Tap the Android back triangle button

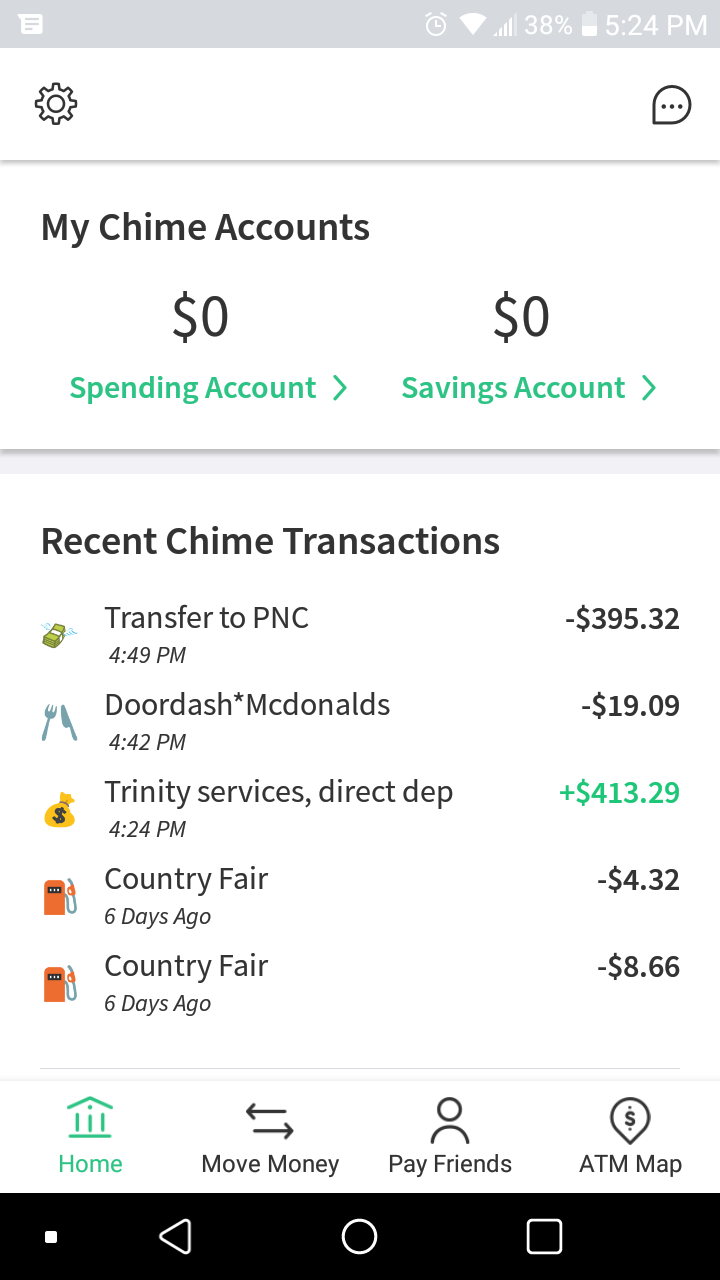(x=176, y=1237)
